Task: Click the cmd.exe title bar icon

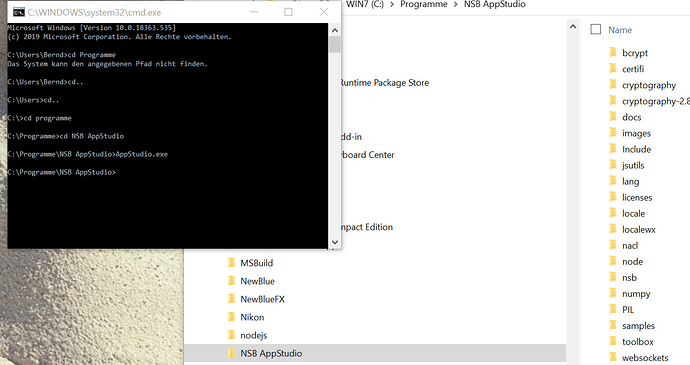Action: click(18, 12)
